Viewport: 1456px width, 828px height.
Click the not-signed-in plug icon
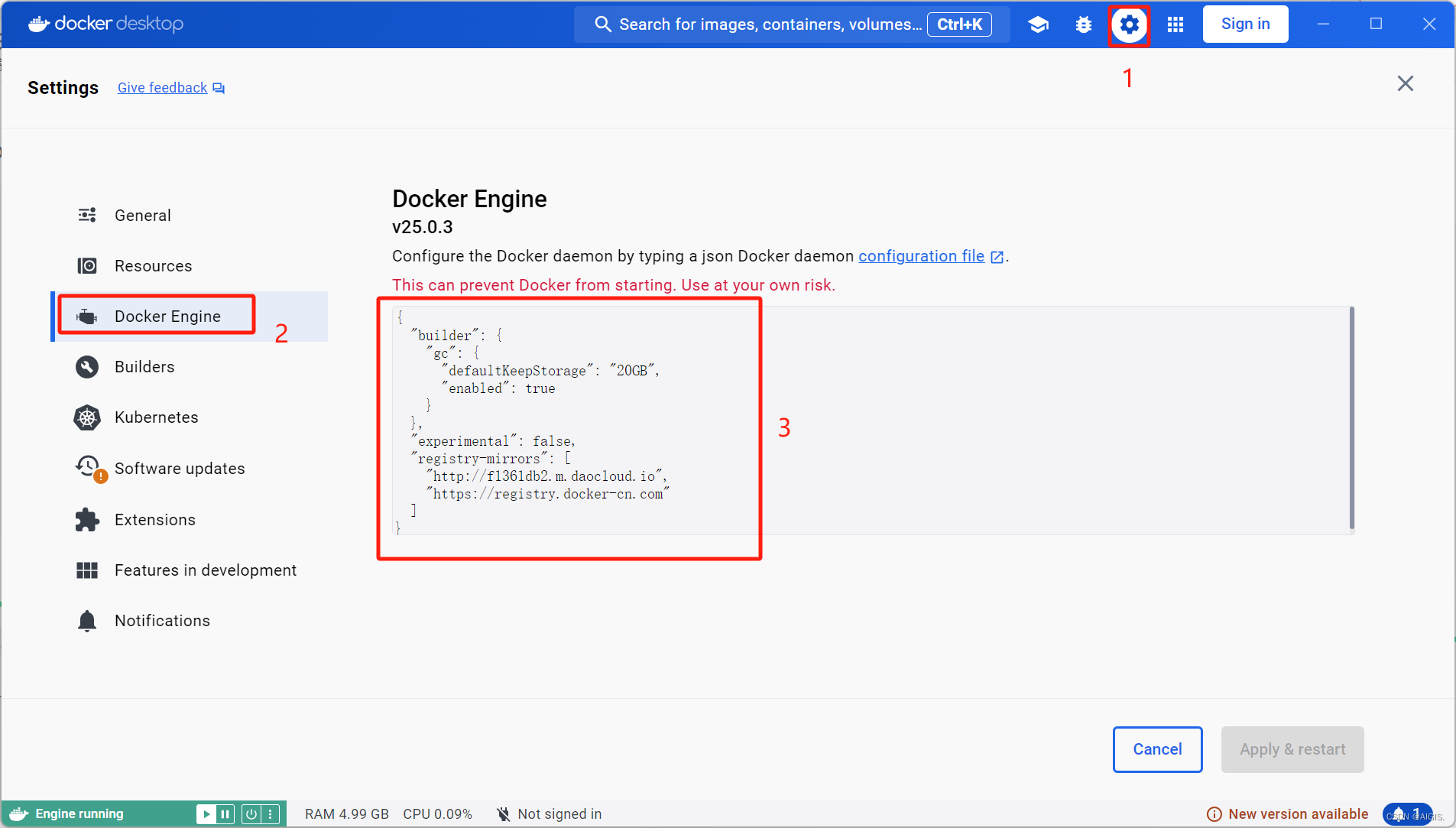[503, 814]
